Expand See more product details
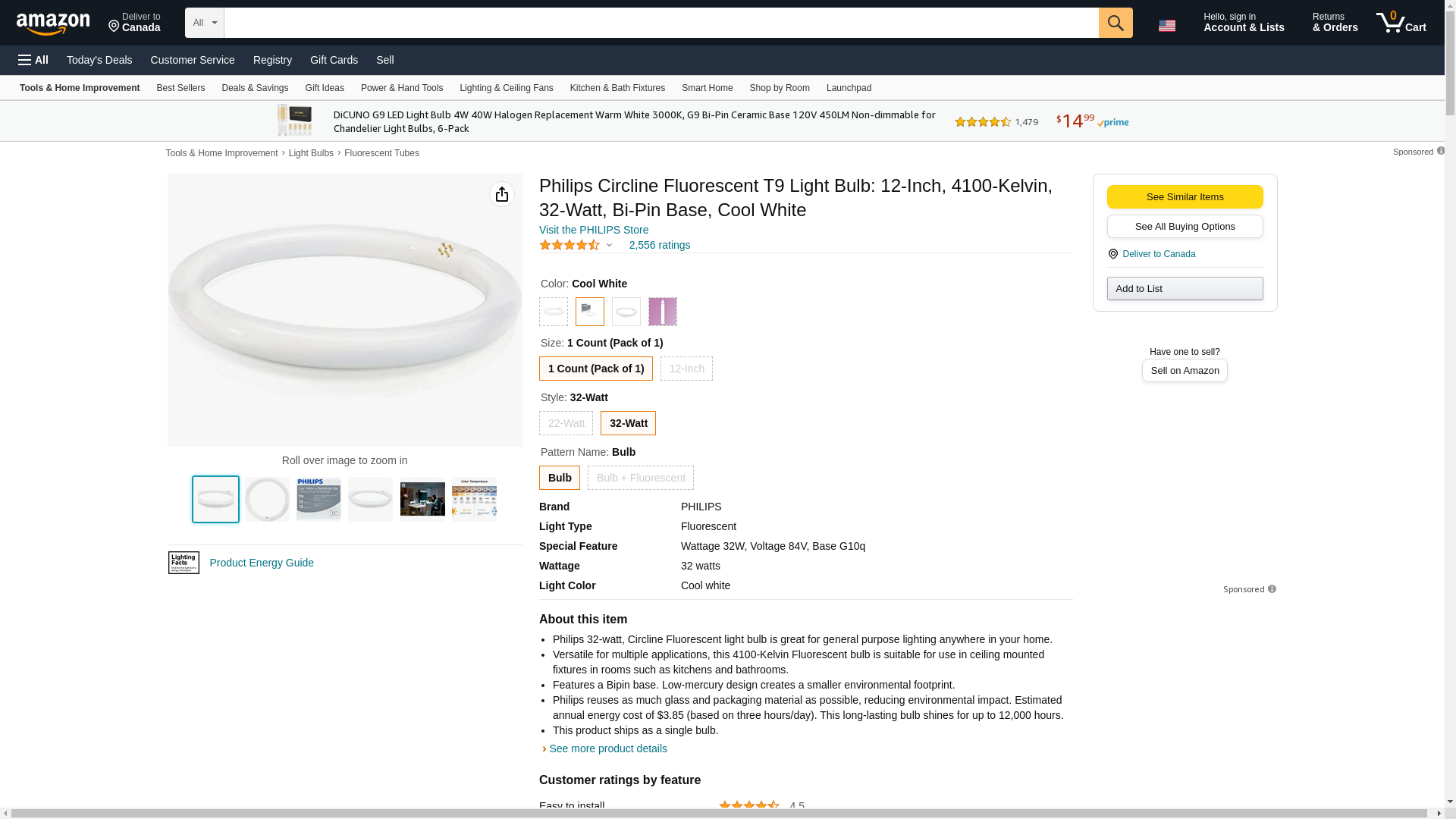Viewport: 1456px width, 819px height. click(x=607, y=748)
